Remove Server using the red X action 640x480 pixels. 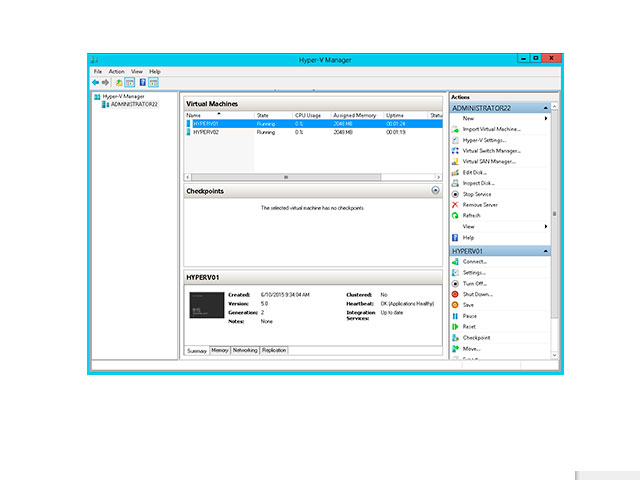point(482,204)
